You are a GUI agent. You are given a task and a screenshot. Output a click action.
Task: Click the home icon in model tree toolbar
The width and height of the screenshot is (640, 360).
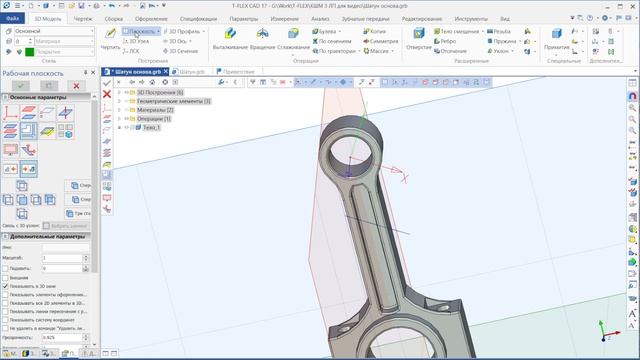[152, 82]
